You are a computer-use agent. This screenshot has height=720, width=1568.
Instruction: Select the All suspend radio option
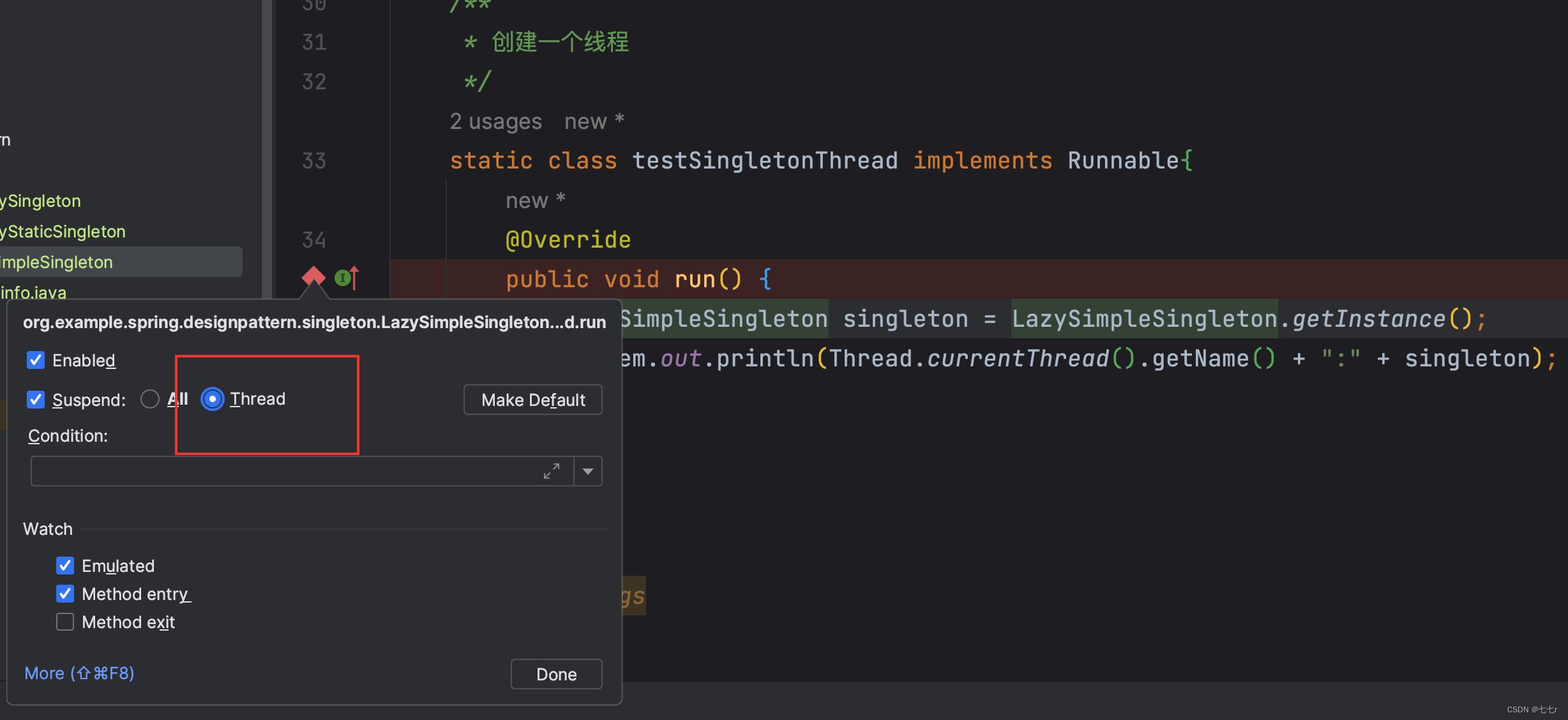pyautogui.click(x=150, y=399)
